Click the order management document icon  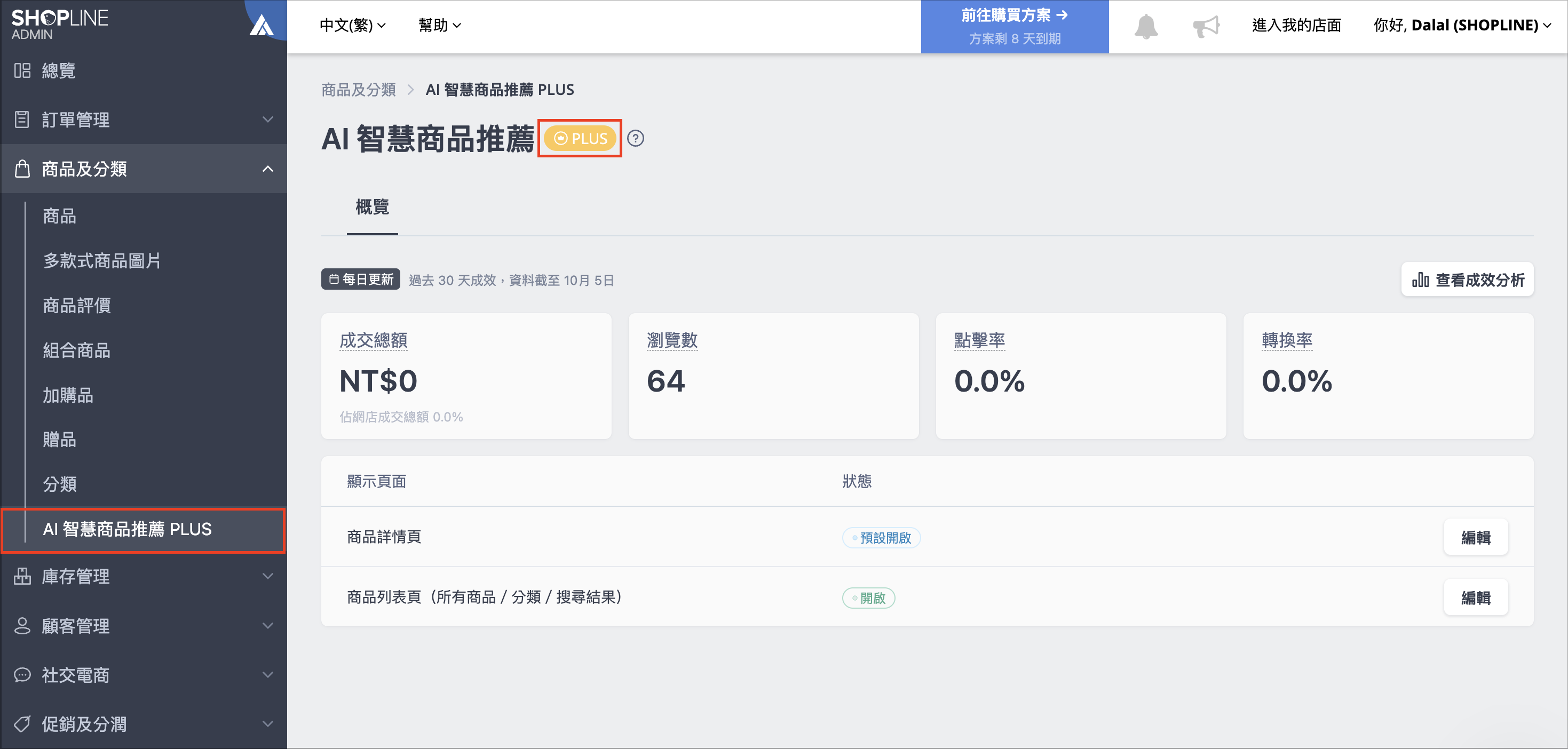[22, 119]
